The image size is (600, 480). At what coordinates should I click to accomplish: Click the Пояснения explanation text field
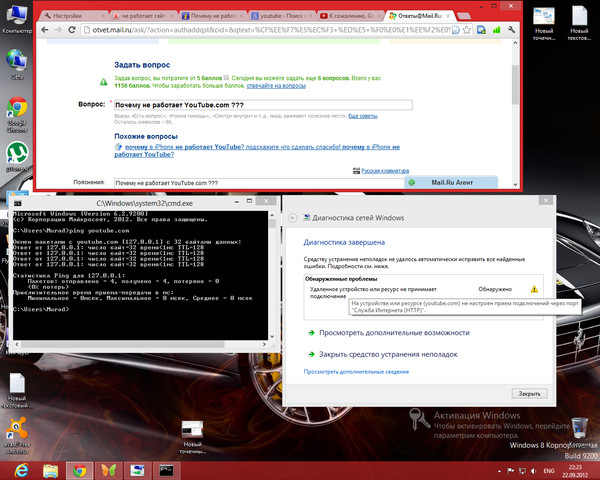[x=259, y=183]
